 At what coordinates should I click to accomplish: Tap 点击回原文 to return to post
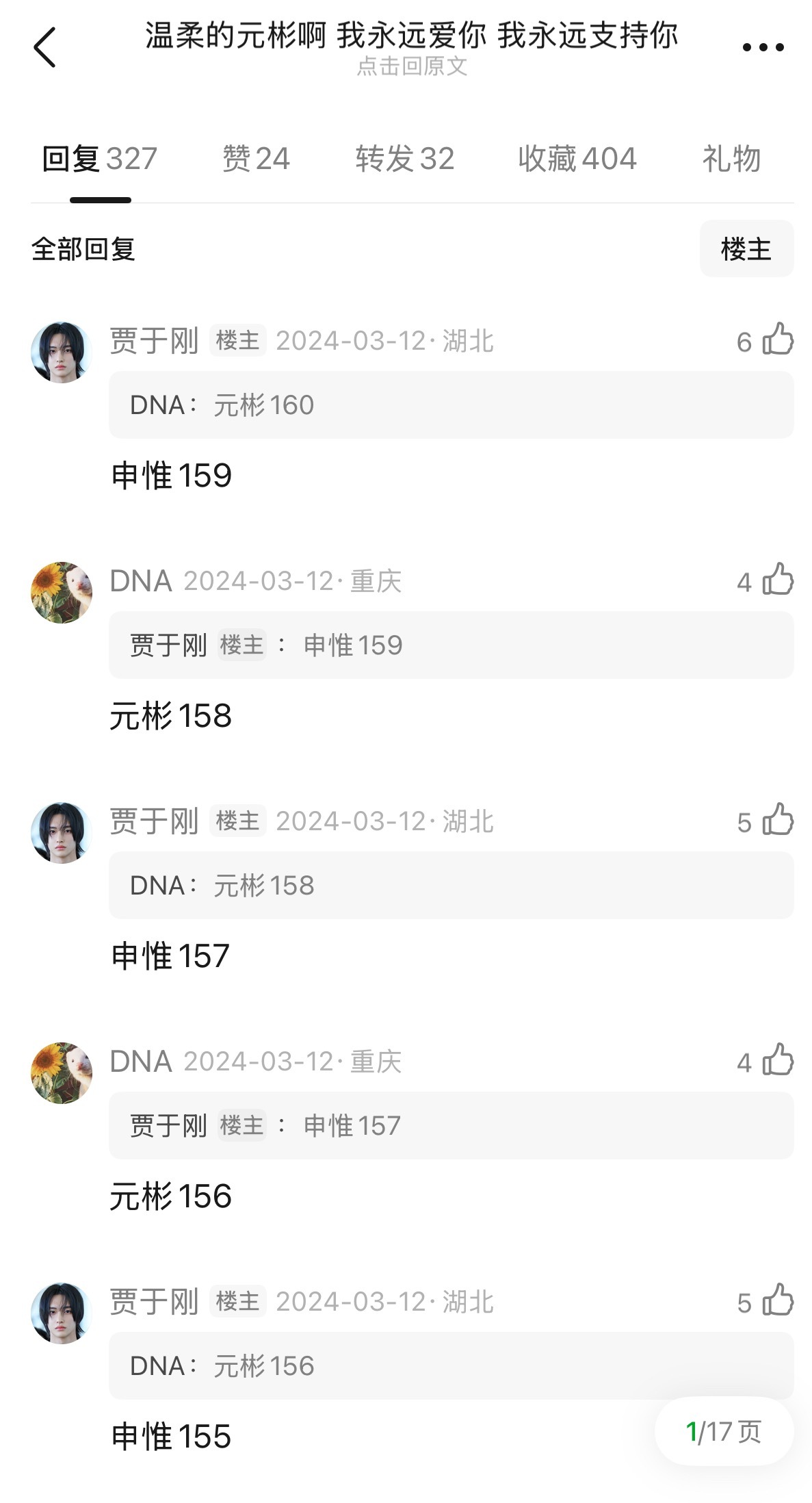(412, 66)
